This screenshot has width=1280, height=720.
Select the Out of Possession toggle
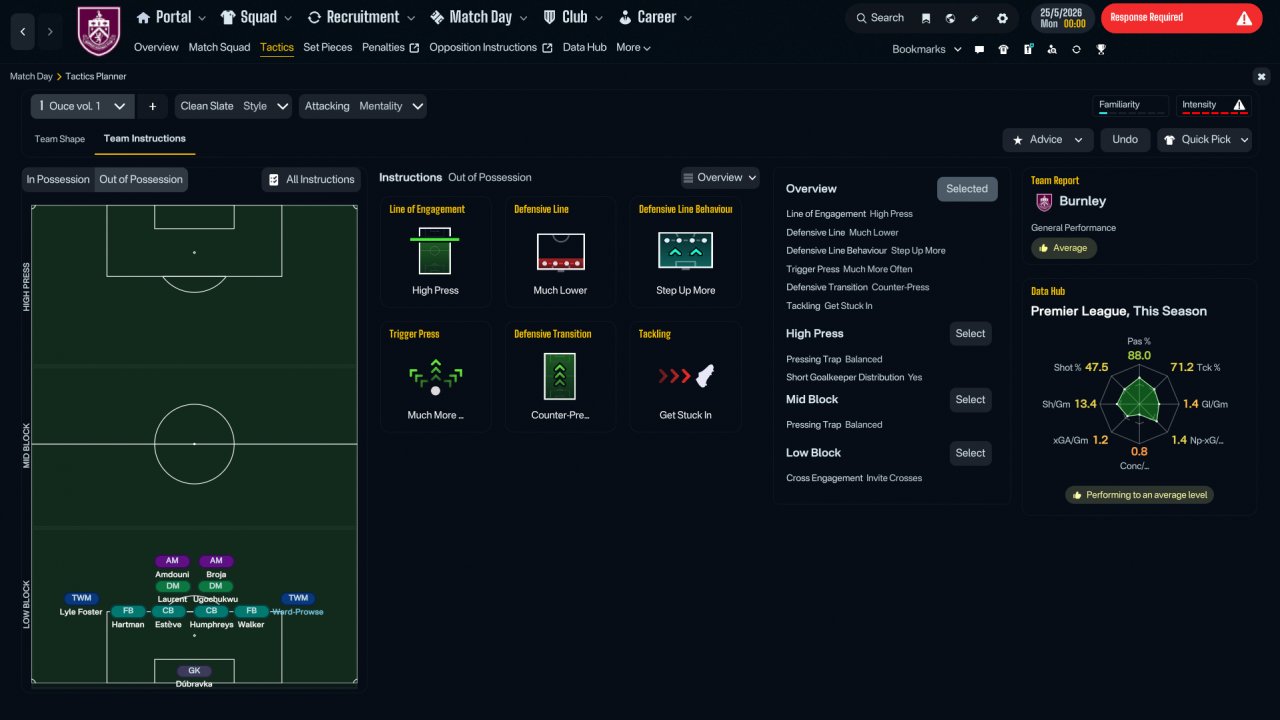pyautogui.click(x=140, y=179)
